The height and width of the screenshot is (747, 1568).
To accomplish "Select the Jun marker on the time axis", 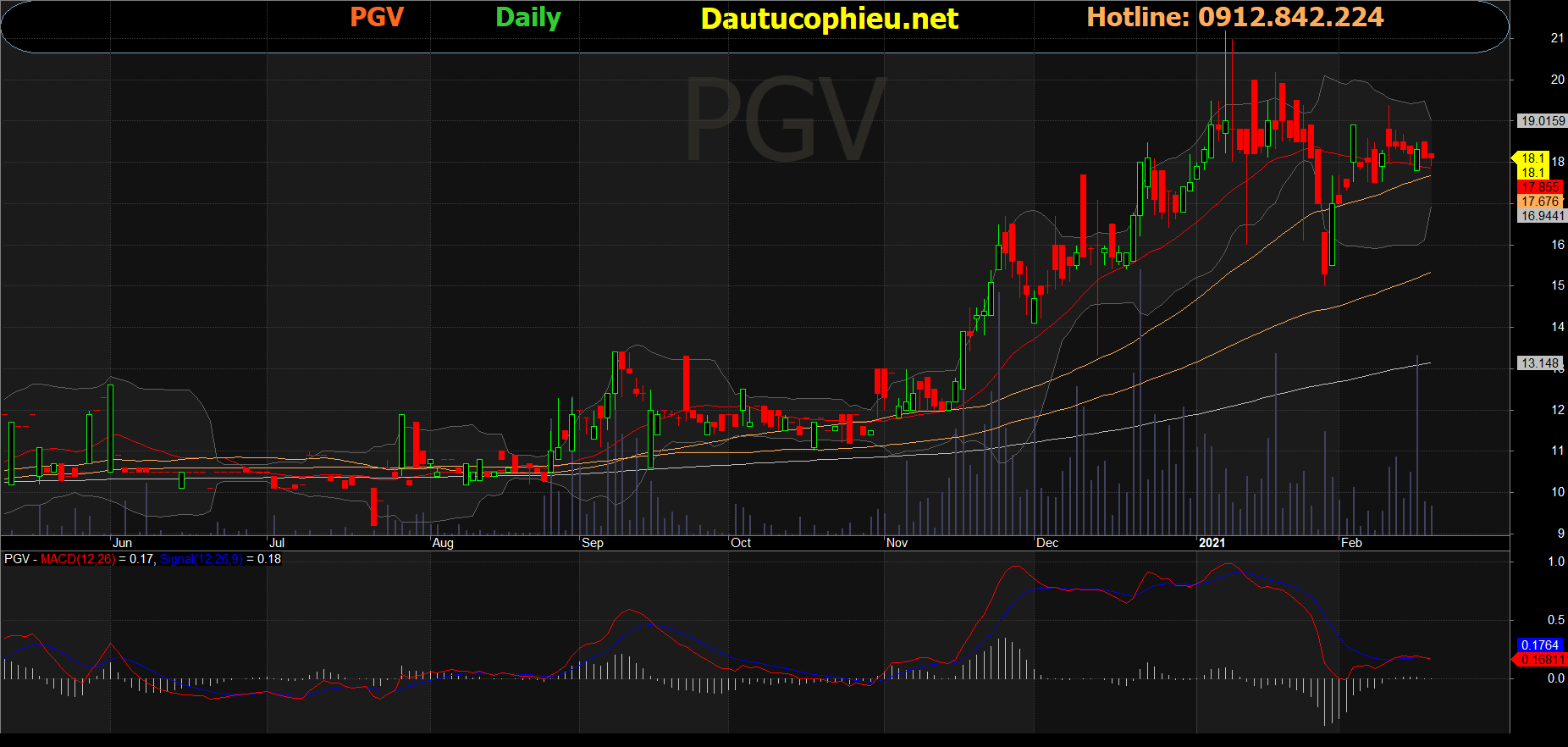I will tap(123, 543).
